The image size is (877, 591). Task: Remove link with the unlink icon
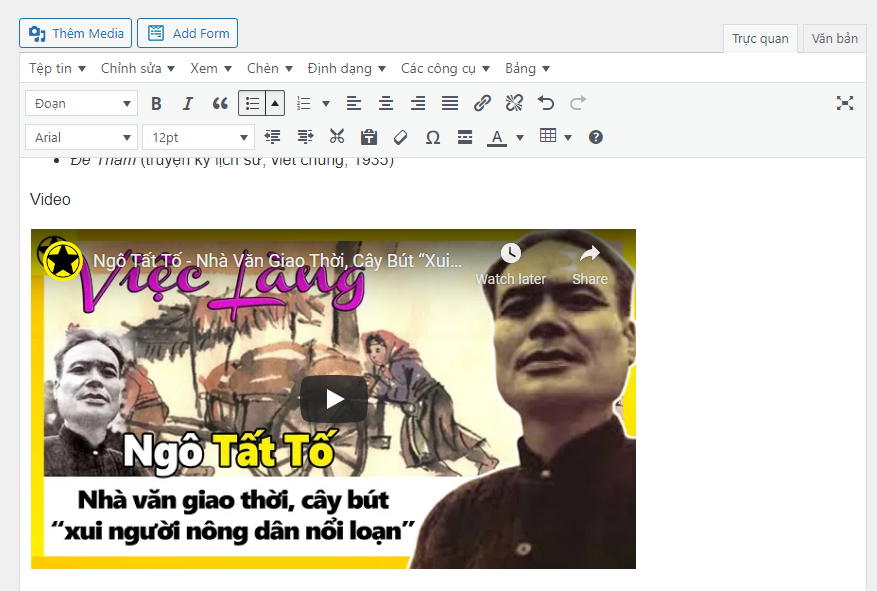click(x=514, y=103)
